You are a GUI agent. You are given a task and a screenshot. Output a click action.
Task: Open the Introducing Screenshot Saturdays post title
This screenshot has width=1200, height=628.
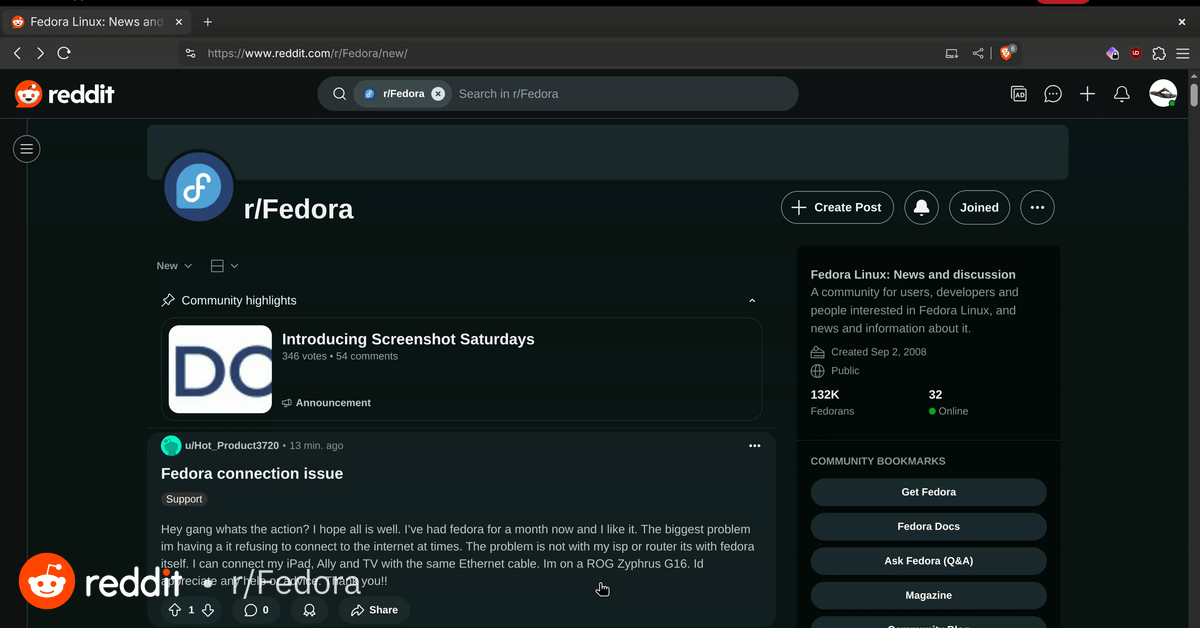408,339
